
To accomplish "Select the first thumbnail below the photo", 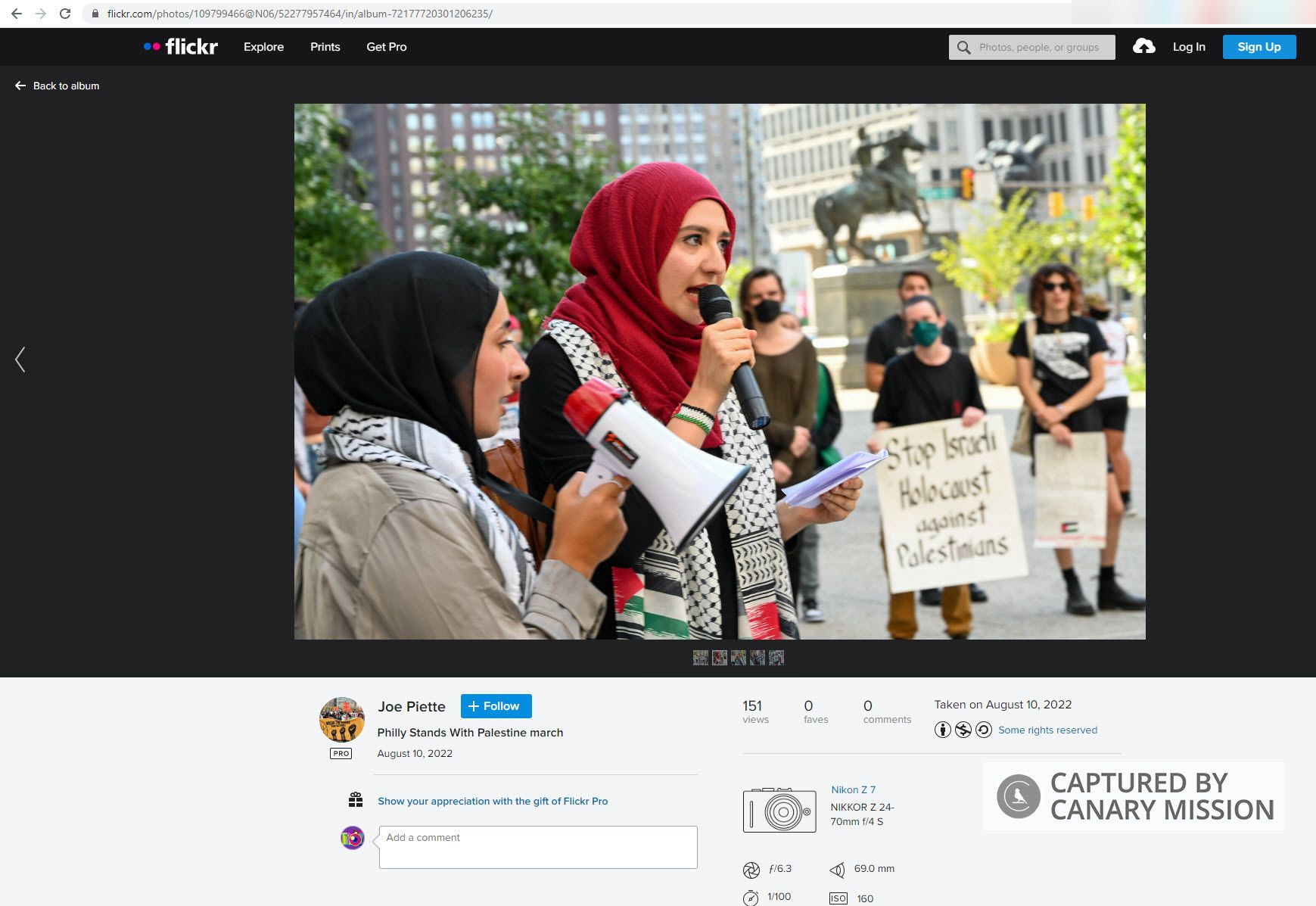I will pos(700,658).
